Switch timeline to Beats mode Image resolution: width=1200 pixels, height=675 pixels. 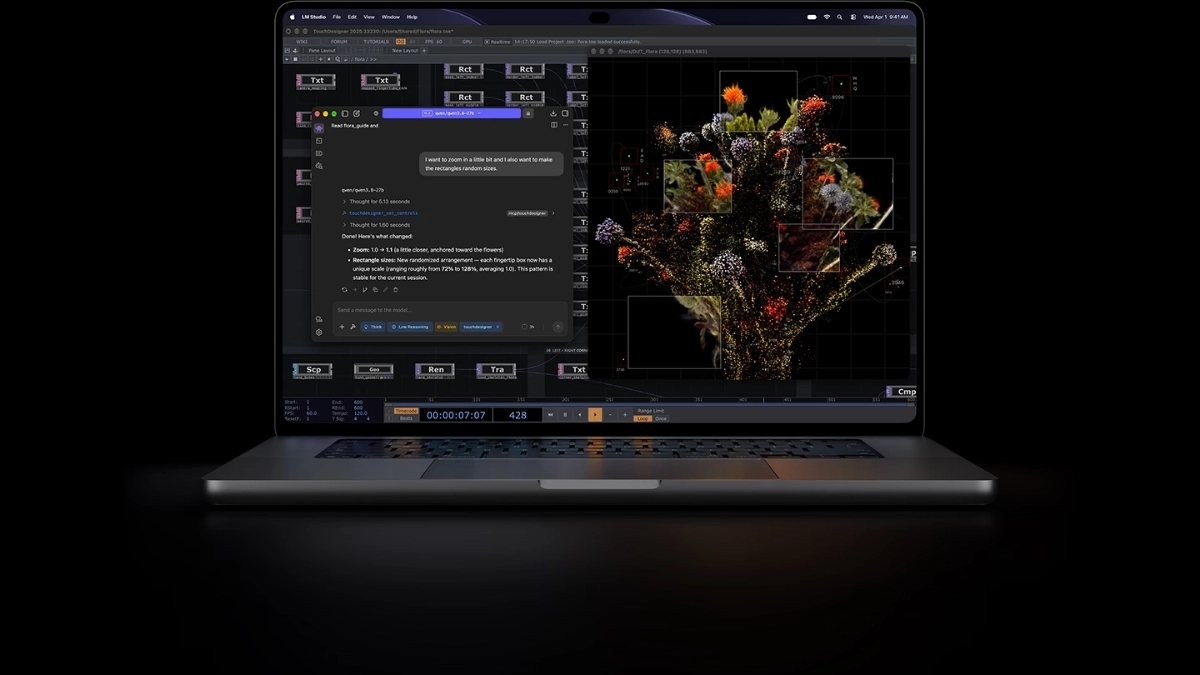point(406,418)
